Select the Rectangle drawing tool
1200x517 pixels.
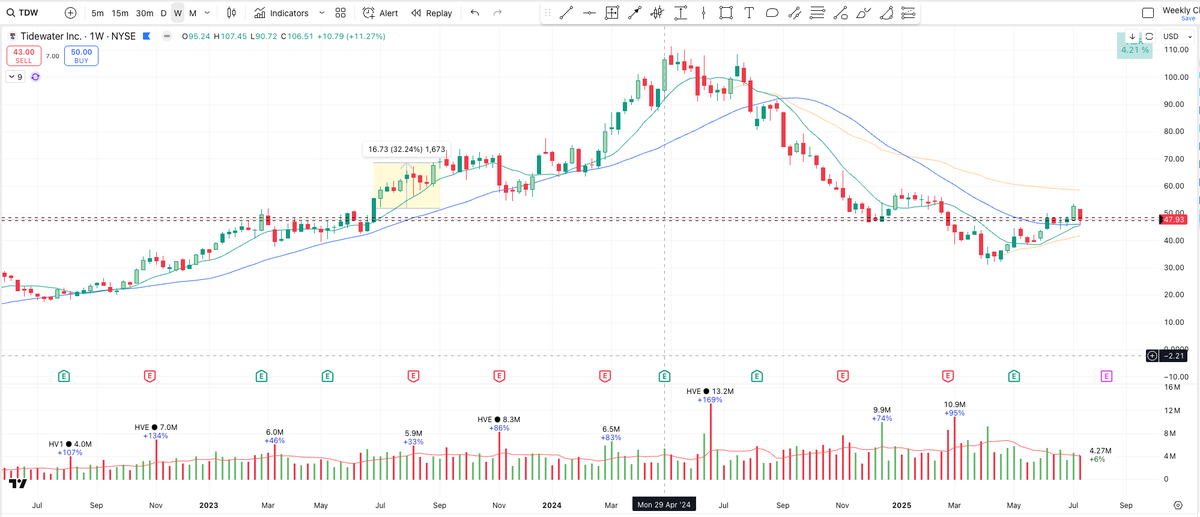tap(725, 13)
